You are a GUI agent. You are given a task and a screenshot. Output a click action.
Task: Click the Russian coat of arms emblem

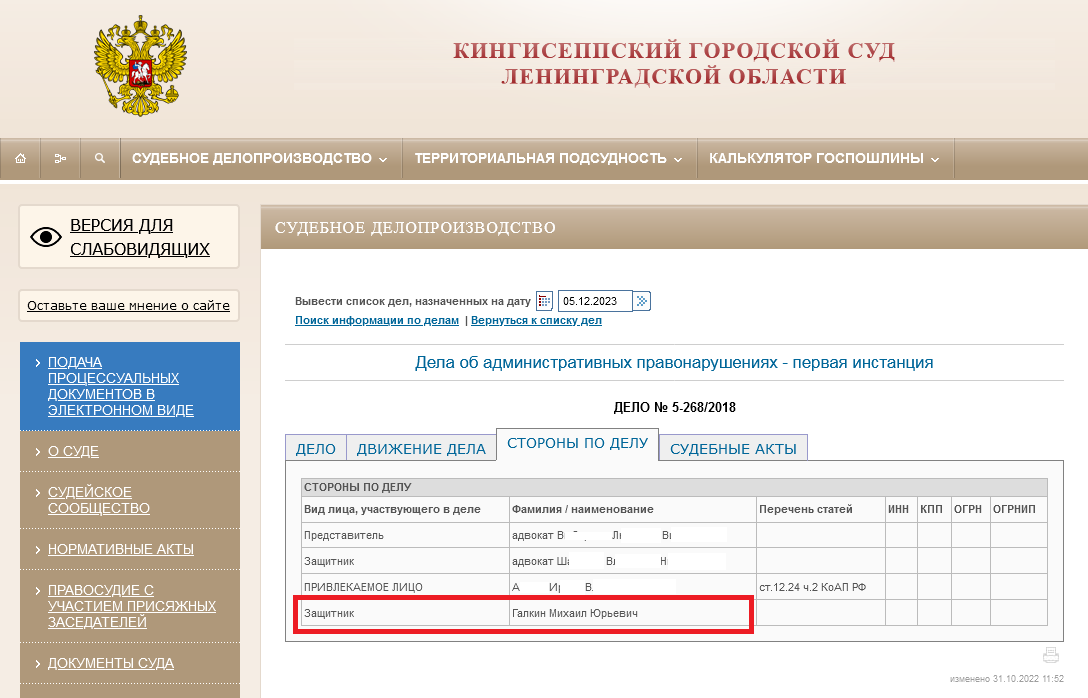tap(141, 63)
